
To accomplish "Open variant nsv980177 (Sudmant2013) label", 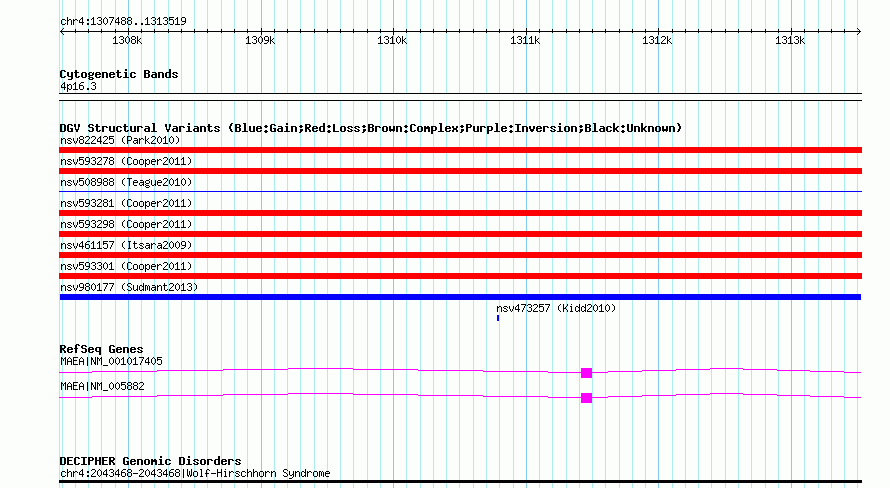I will click(x=129, y=288).
